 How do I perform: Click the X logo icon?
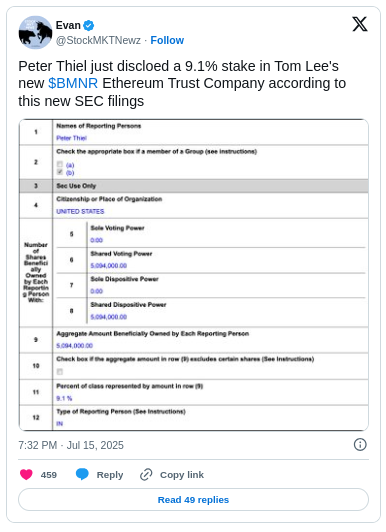pos(360,24)
